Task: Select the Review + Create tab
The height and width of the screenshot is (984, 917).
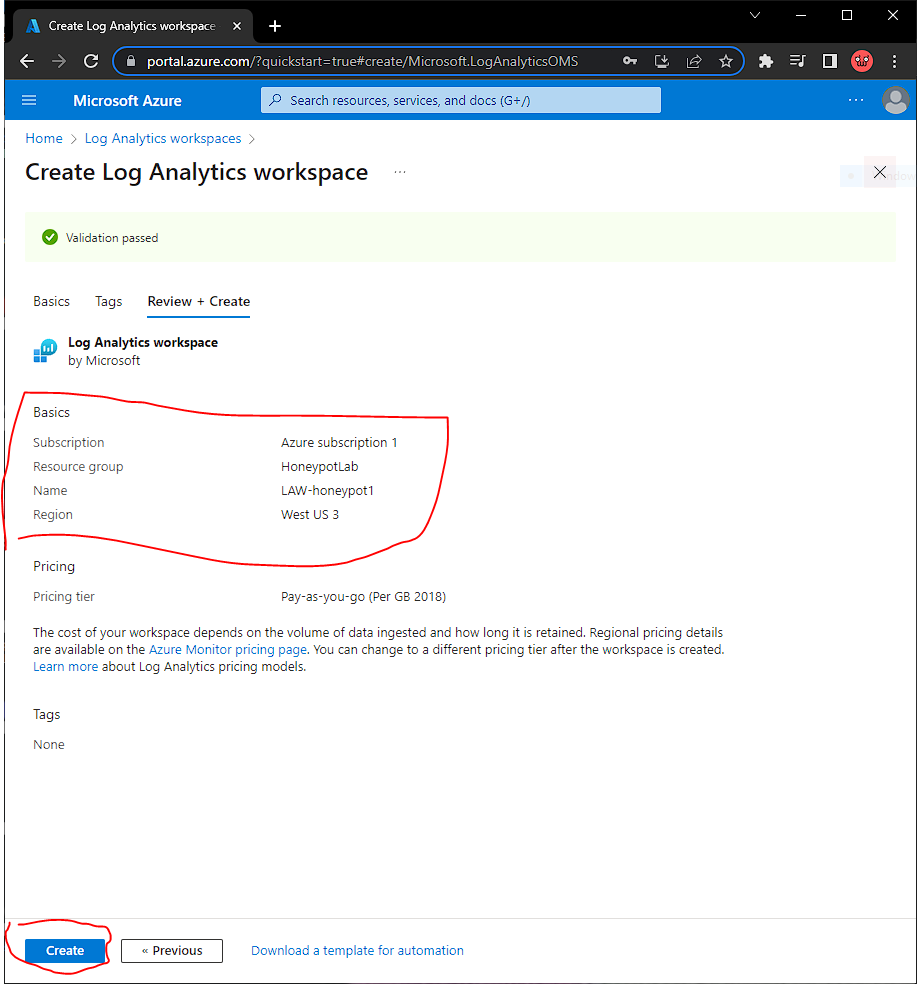Action: point(199,301)
